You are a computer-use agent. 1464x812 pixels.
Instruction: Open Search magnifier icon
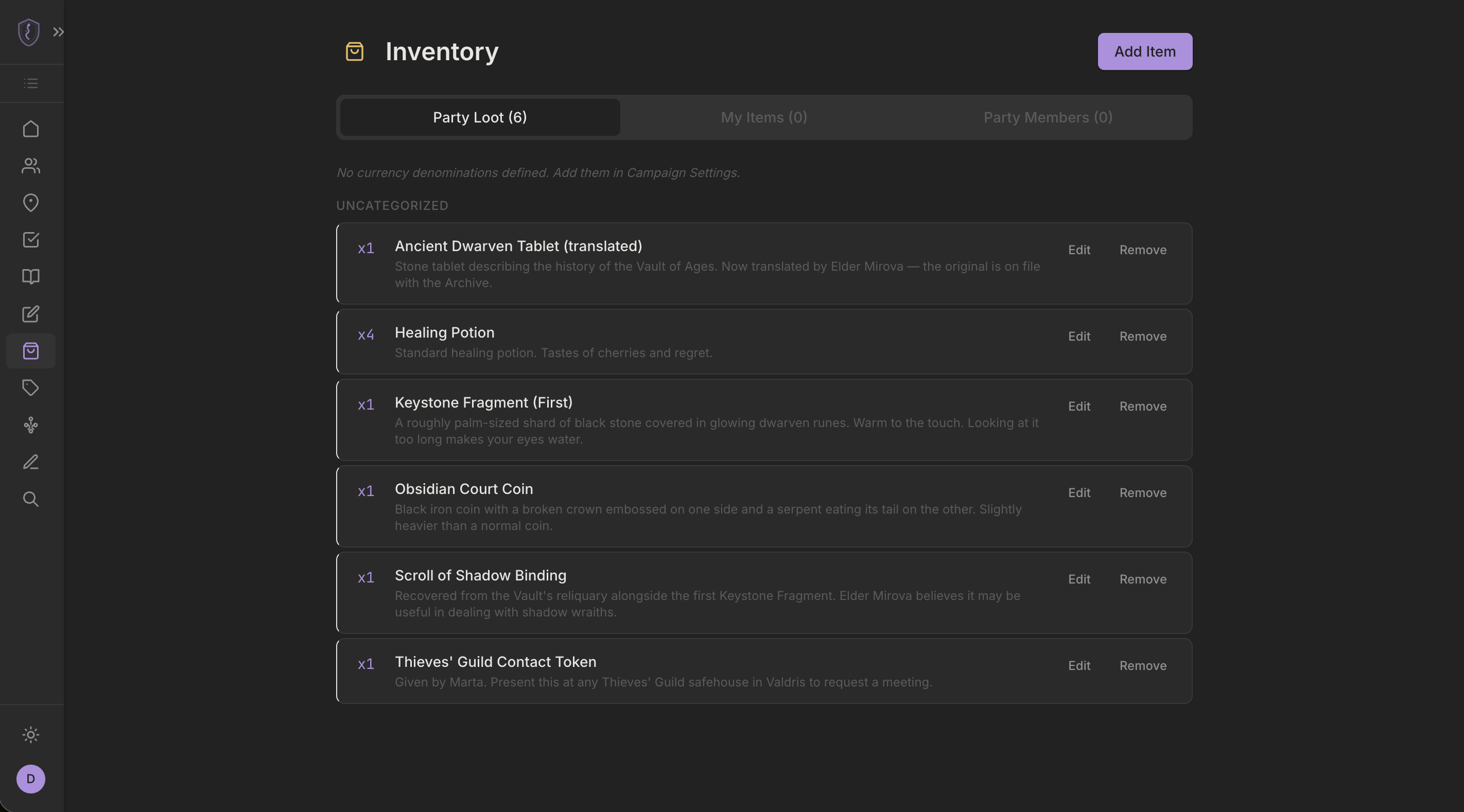31,499
